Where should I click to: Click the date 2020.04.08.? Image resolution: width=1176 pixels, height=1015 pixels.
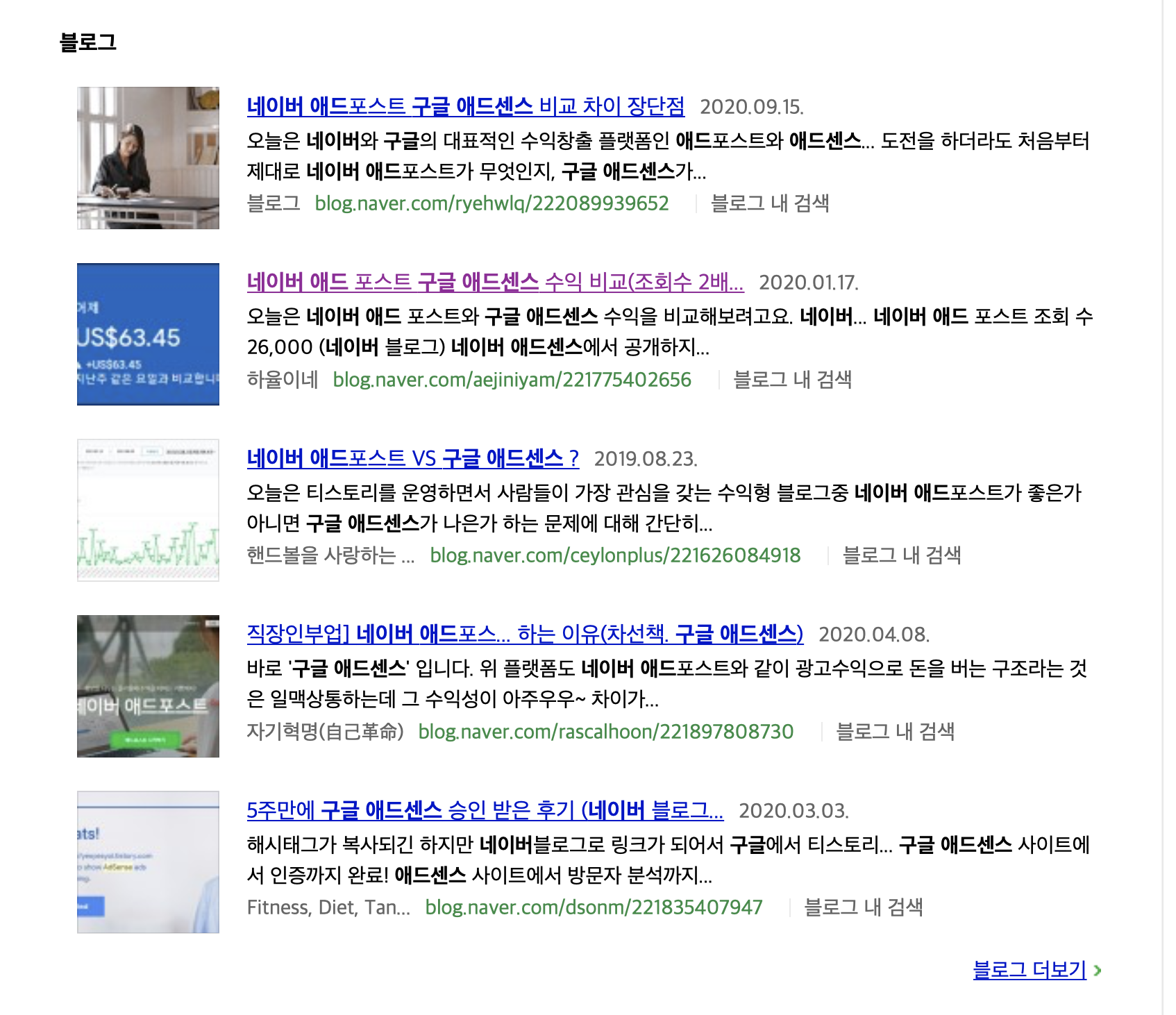(874, 635)
